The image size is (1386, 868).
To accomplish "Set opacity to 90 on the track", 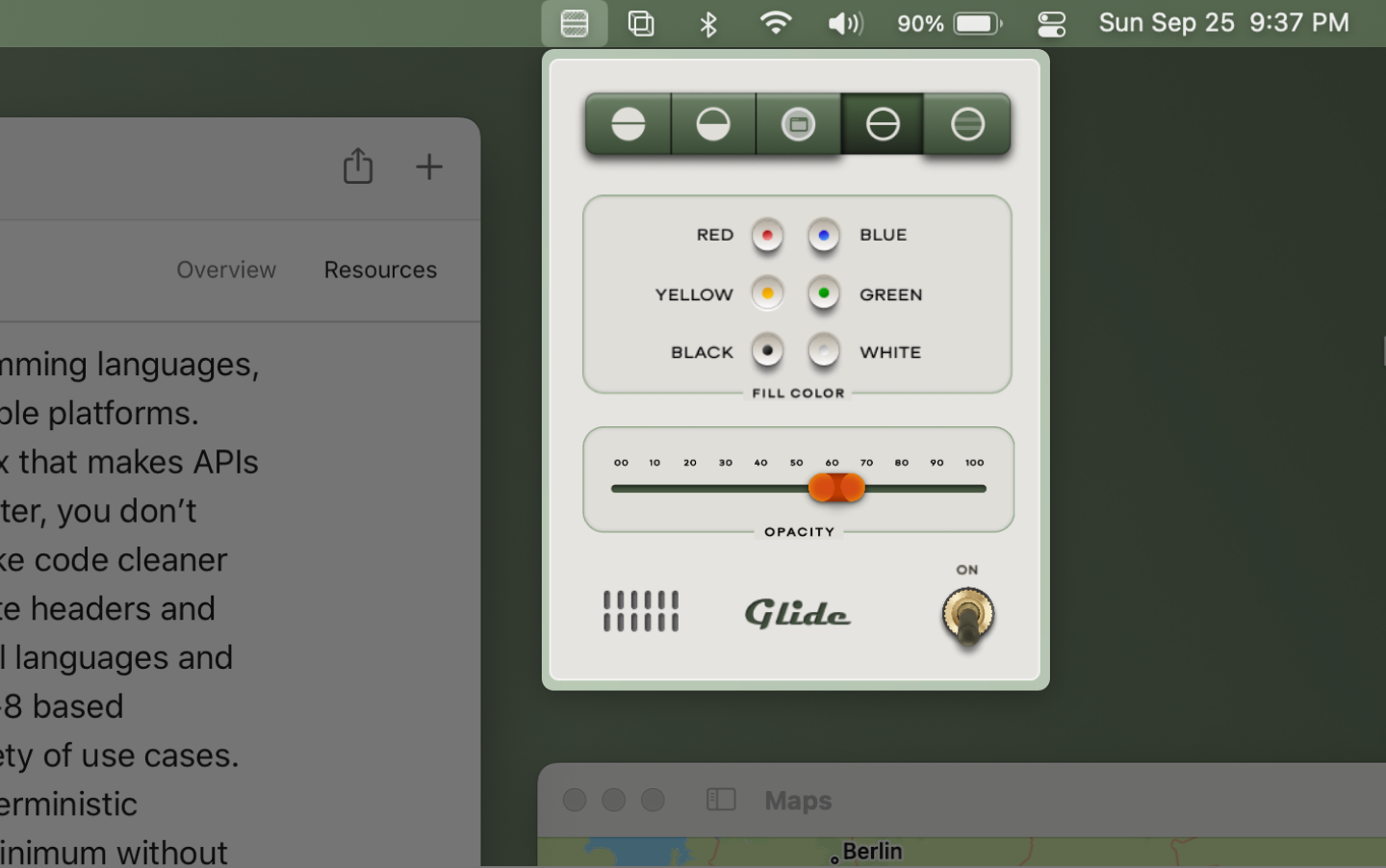I will [x=937, y=489].
